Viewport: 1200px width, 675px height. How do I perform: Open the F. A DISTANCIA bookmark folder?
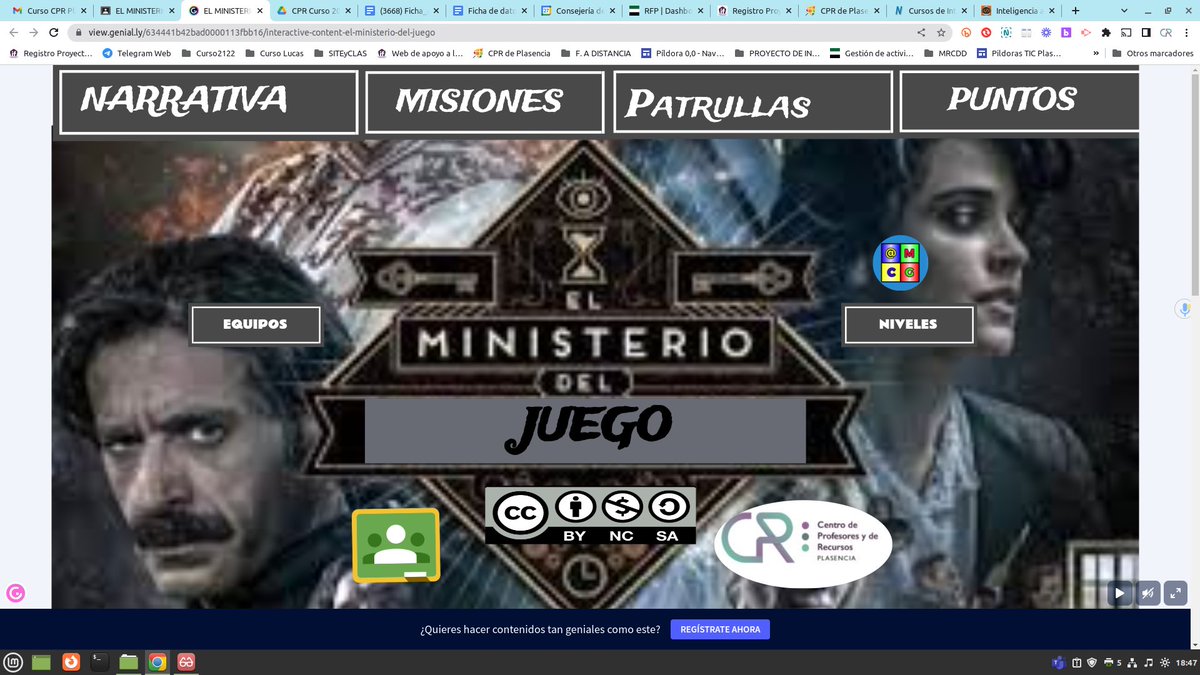pos(595,53)
